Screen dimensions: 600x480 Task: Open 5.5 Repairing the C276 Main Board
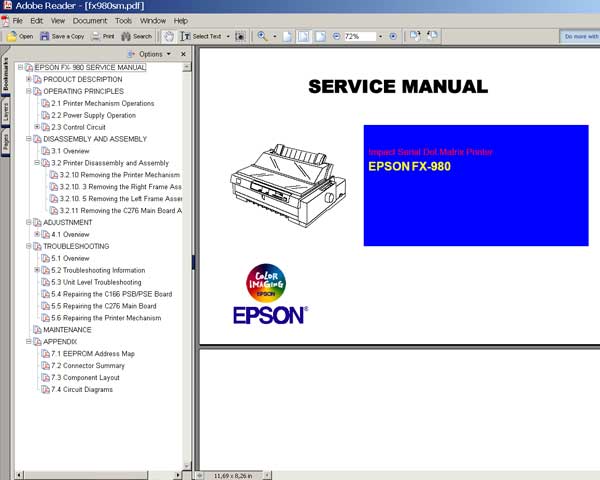[x=104, y=306]
